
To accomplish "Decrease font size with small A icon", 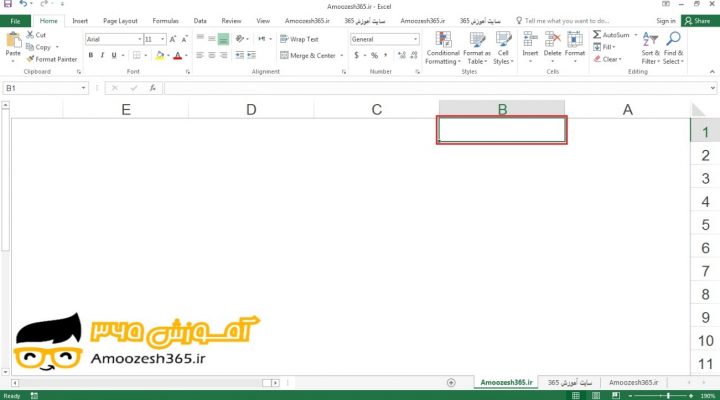I will (x=184, y=39).
